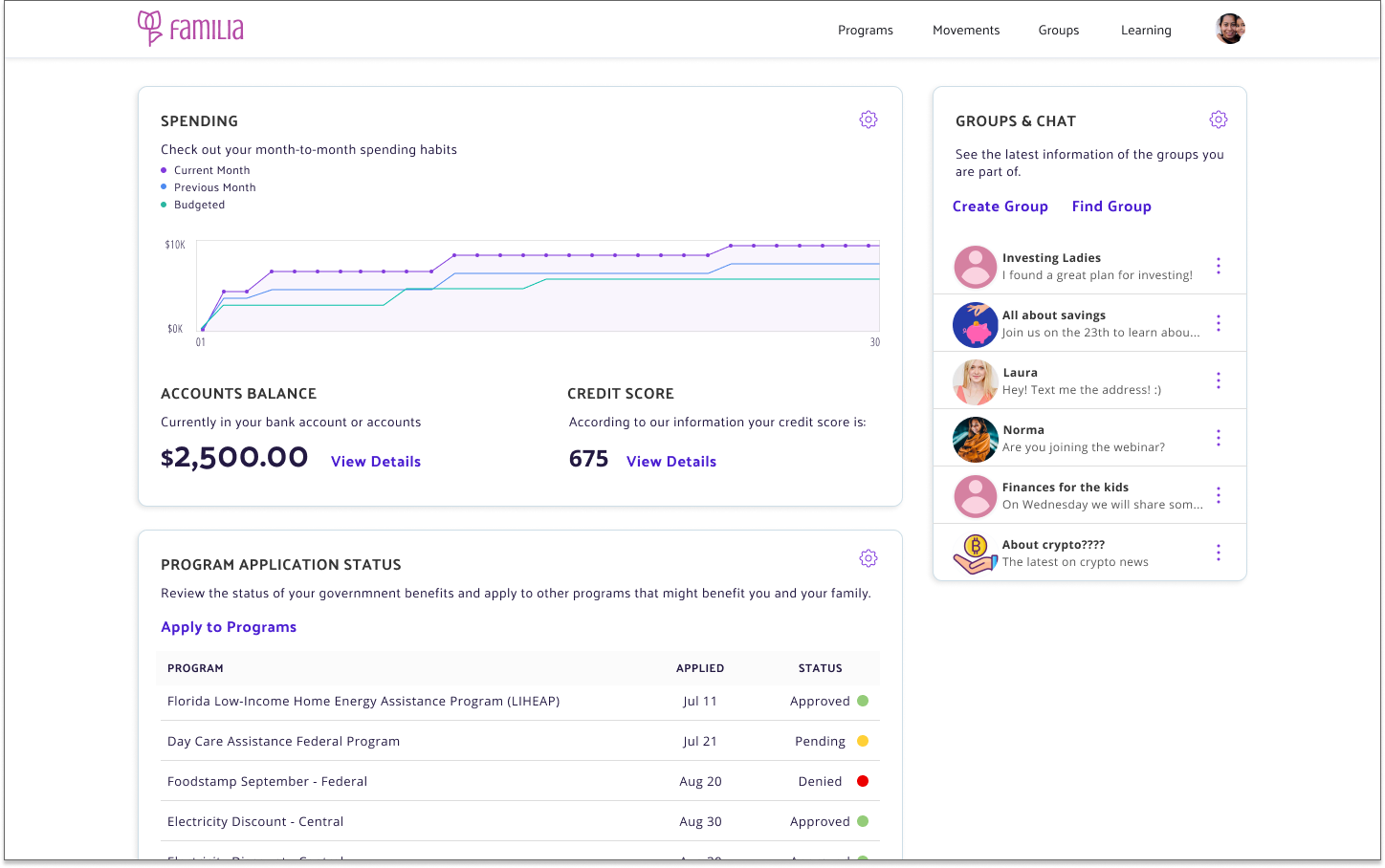Viewport: 1385px width, 868px height.
Task: Follow the Apply to Programs link
Action: pos(229,627)
